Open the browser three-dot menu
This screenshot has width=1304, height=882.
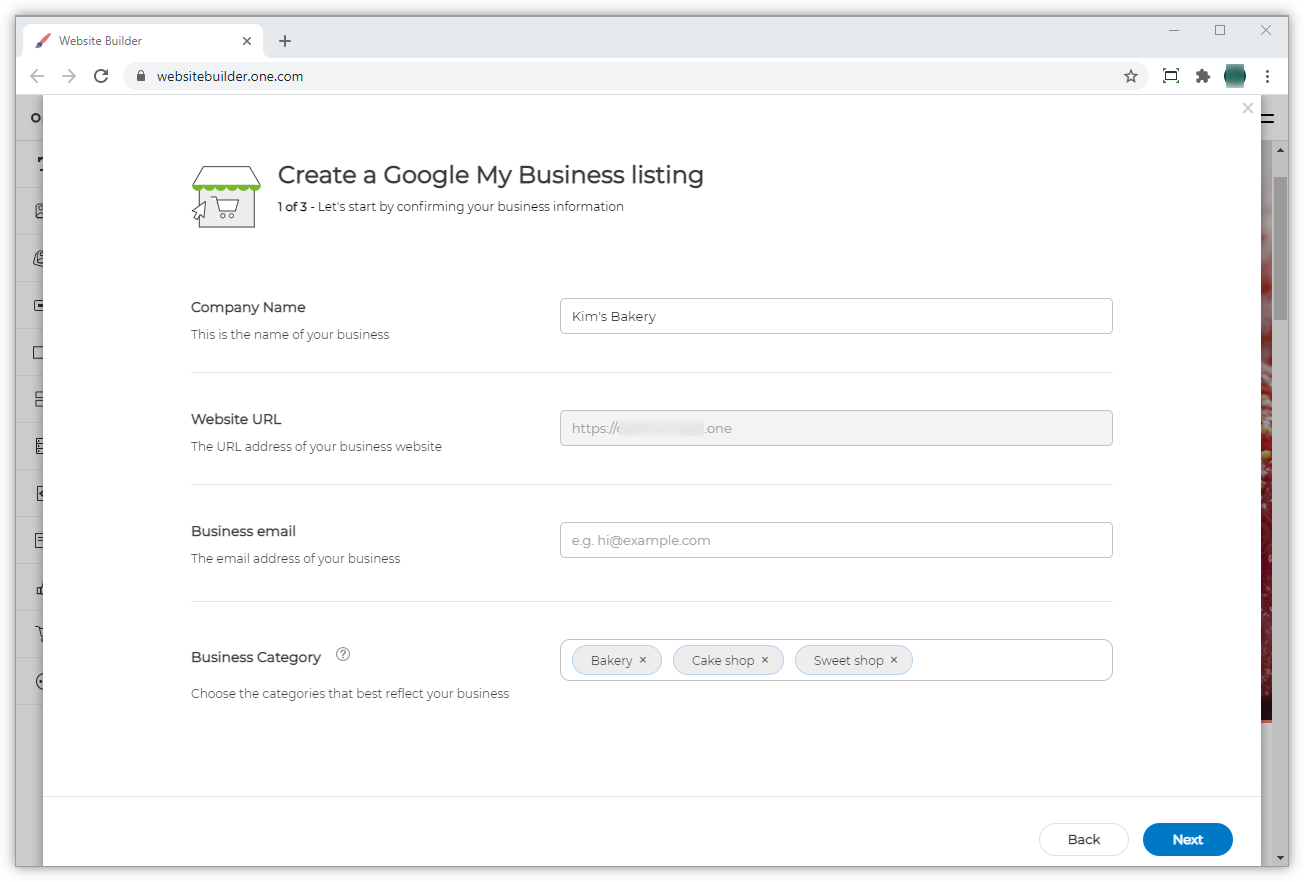pos(1268,76)
